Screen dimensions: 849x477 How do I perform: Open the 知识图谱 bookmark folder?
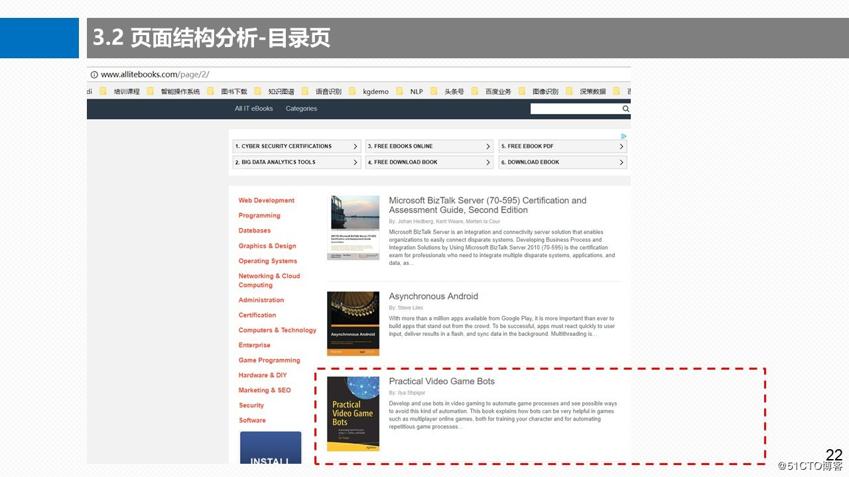(275, 92)
